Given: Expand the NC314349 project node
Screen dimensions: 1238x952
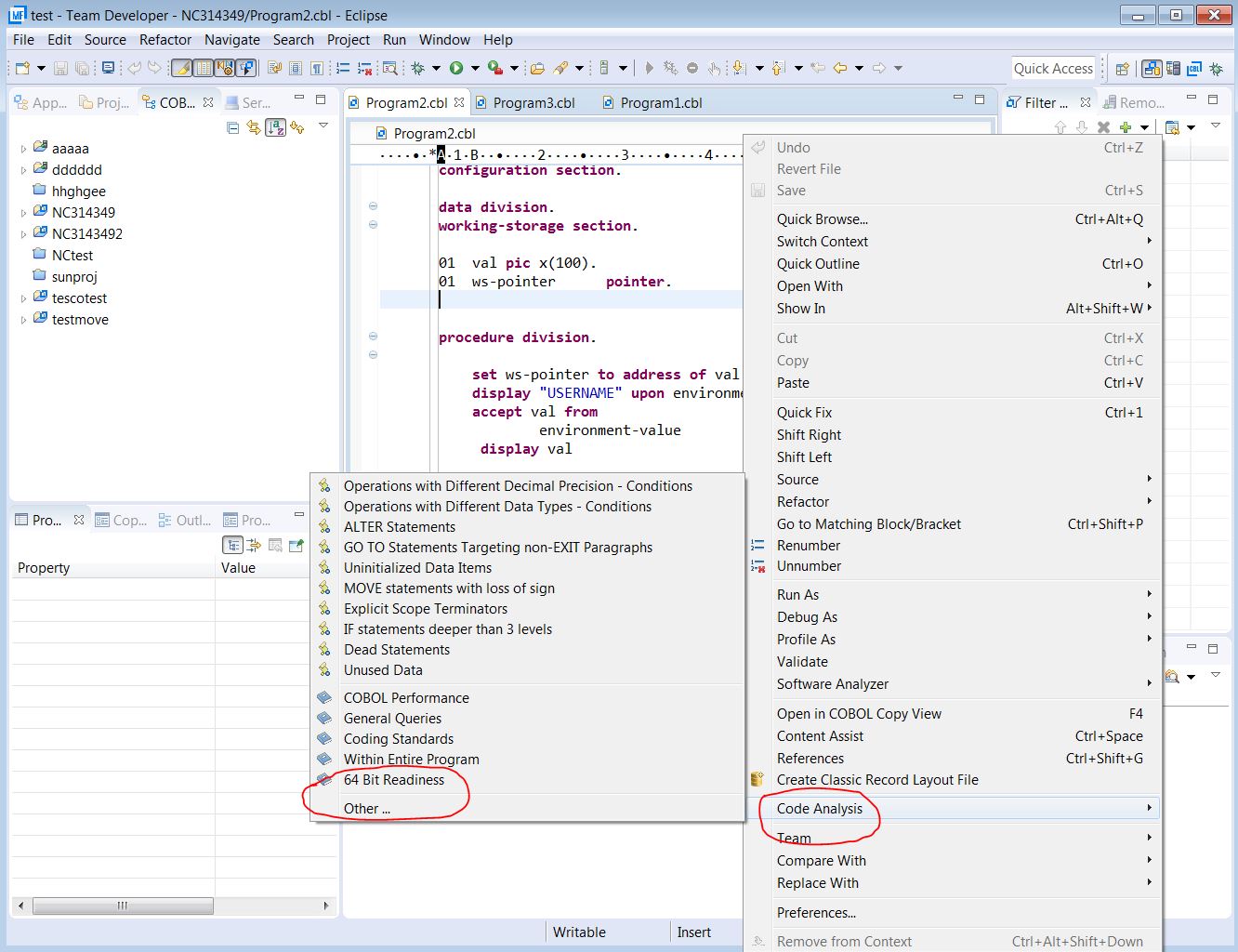Looking at the screenshot, I should (x=23, y=213).
